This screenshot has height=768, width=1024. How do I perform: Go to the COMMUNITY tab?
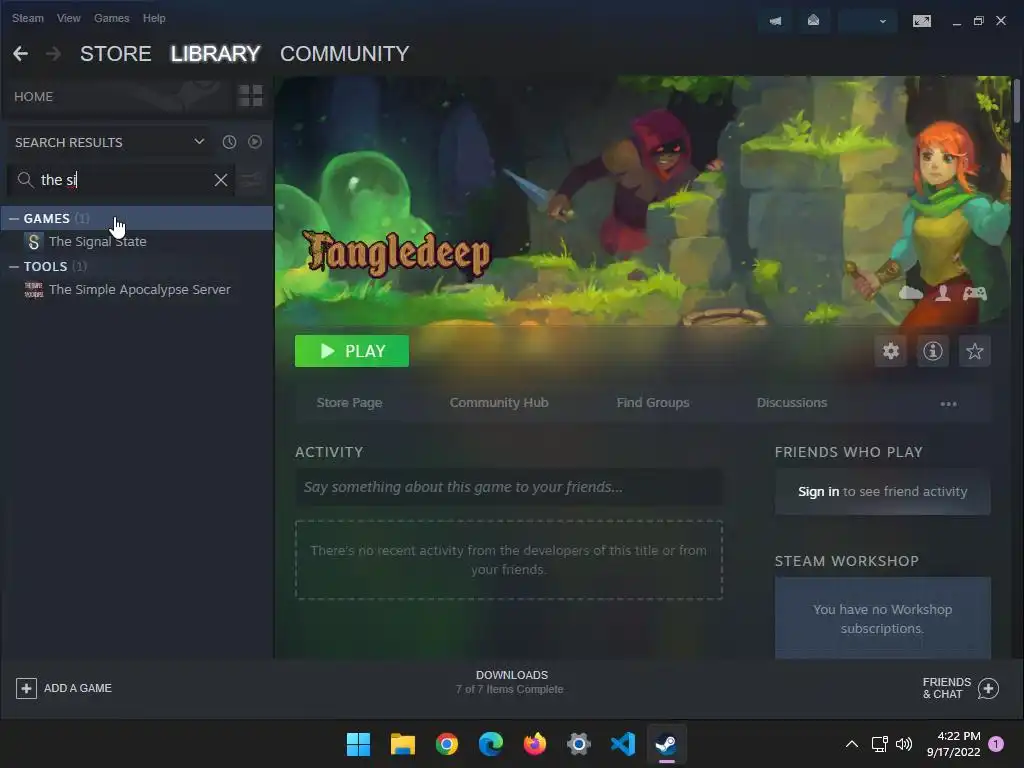pyautogui.click(x=345, y=54)
